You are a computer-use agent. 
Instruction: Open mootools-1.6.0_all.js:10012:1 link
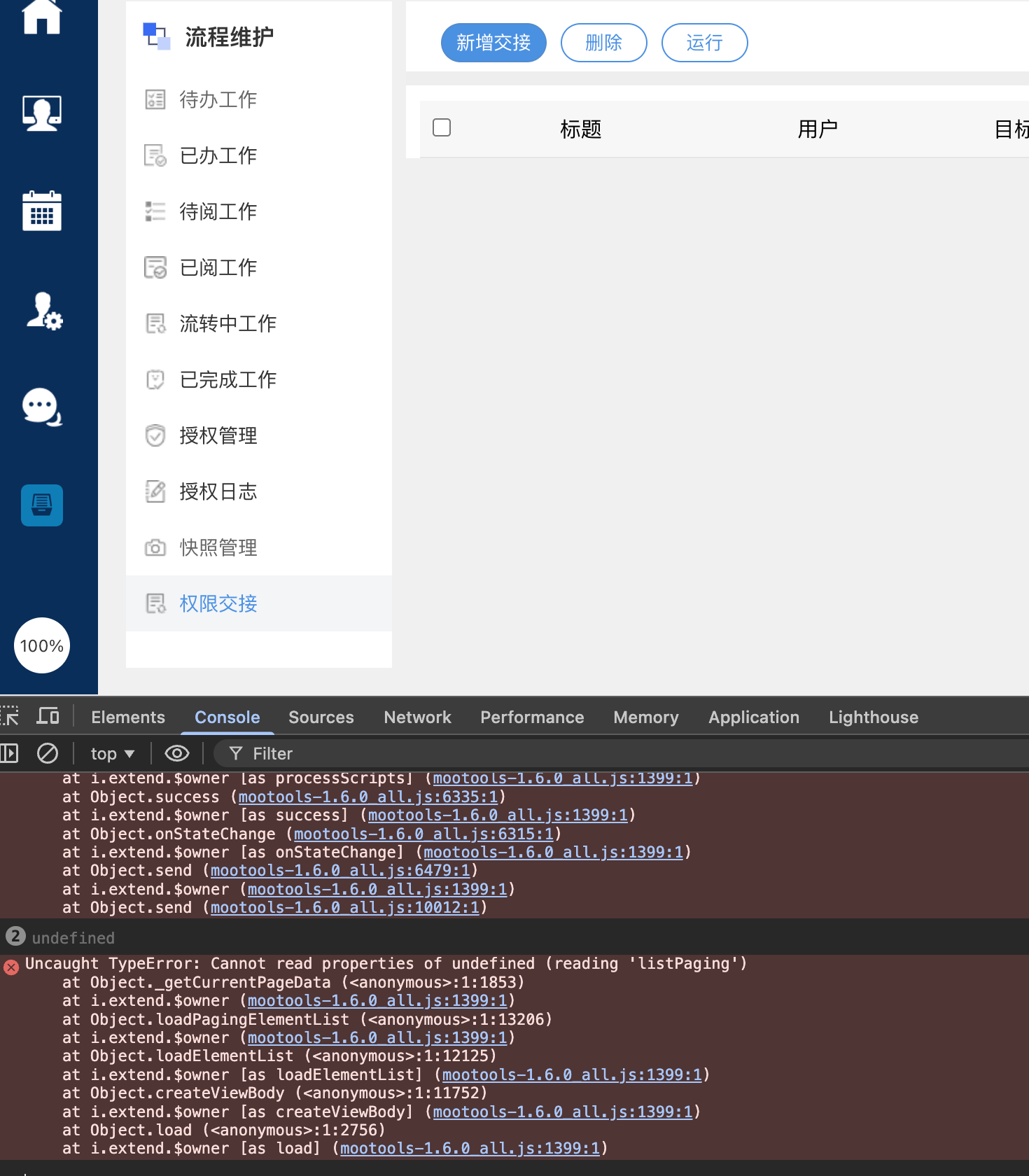tap(345, 907)
